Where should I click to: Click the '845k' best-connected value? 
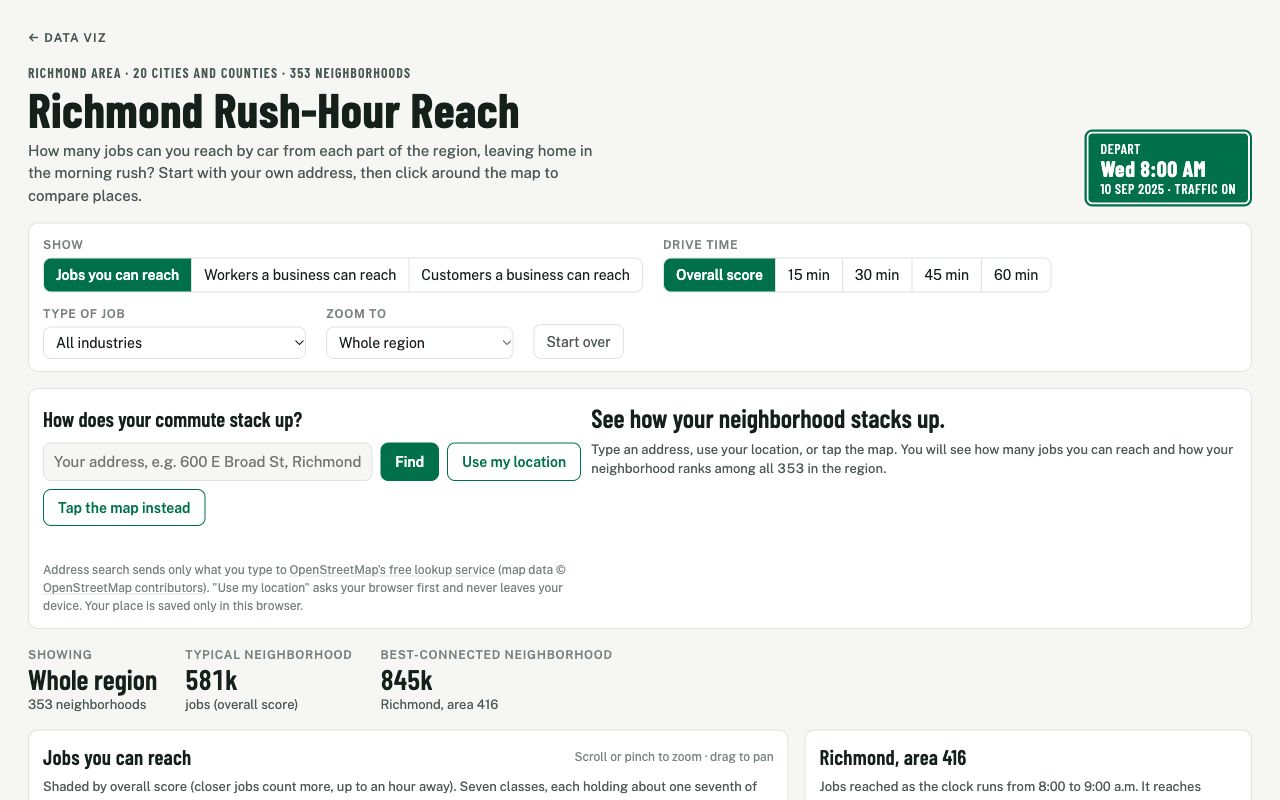[406, 681]
